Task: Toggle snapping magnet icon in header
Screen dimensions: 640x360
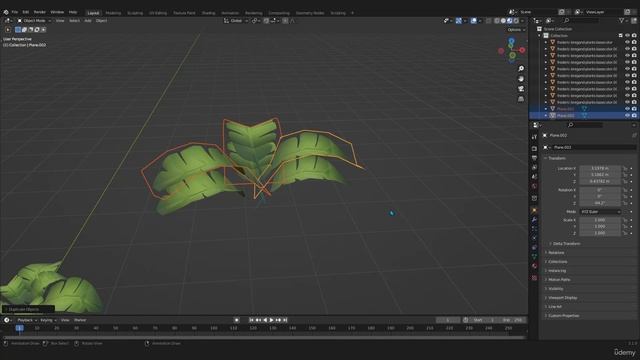Action: click(x=266, y=21)
